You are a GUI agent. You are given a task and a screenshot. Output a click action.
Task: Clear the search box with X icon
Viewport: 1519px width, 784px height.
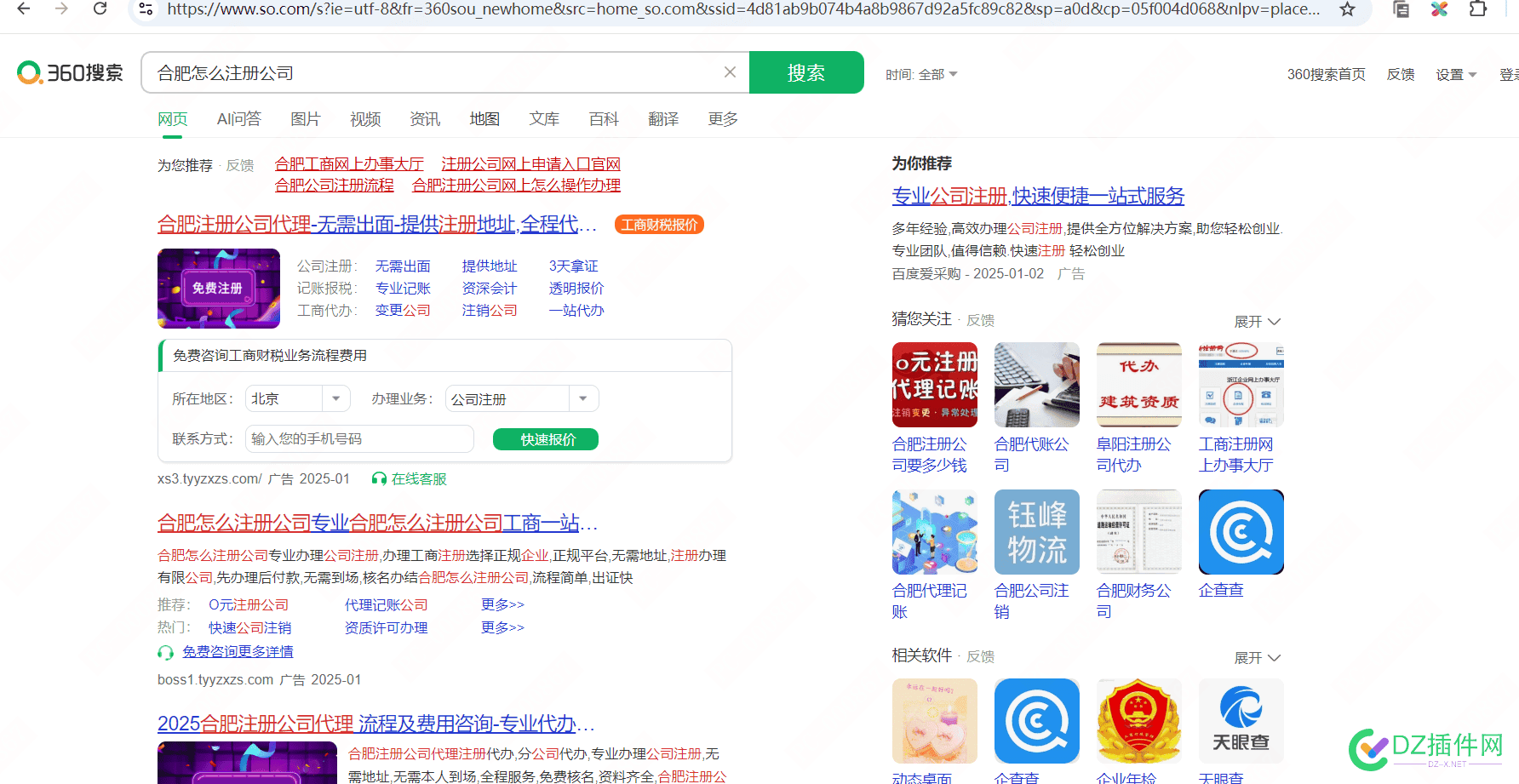coord(730,72)
